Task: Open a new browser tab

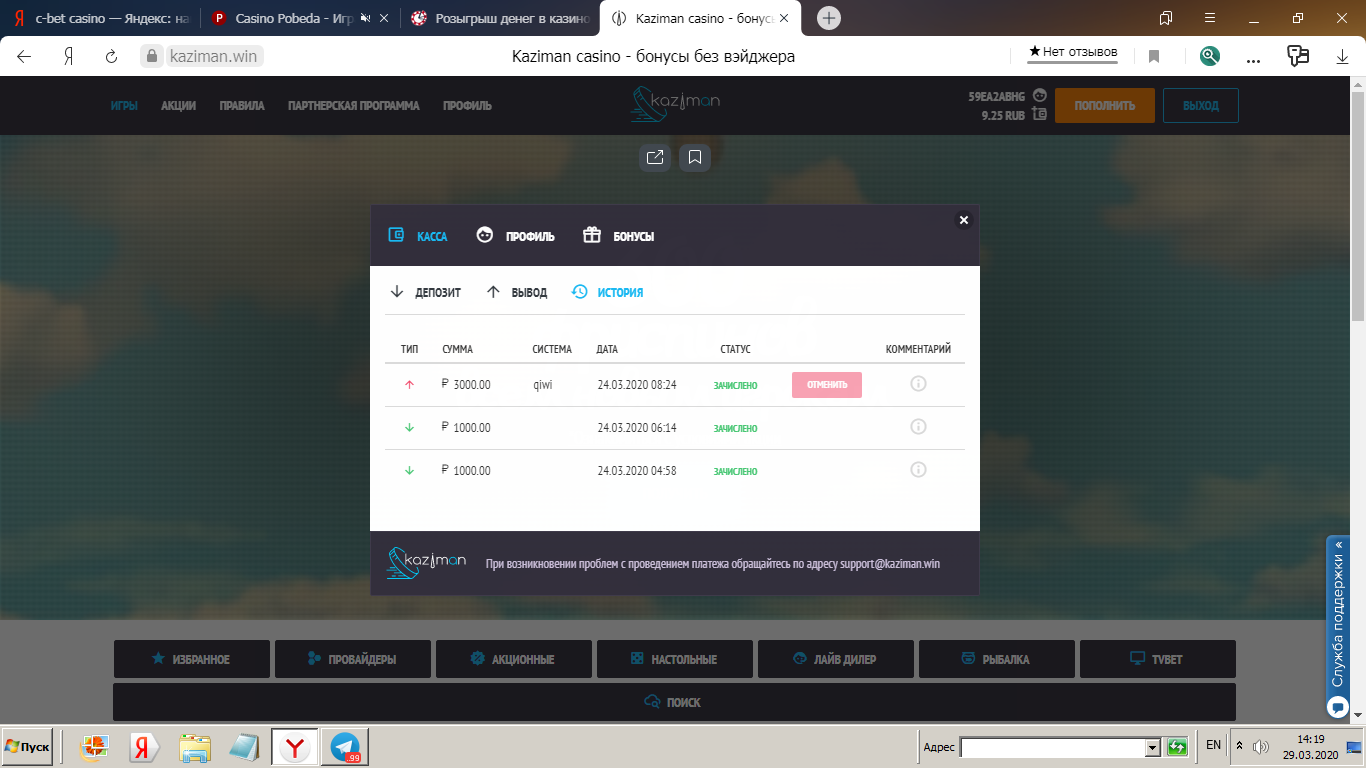Action: 828,18
